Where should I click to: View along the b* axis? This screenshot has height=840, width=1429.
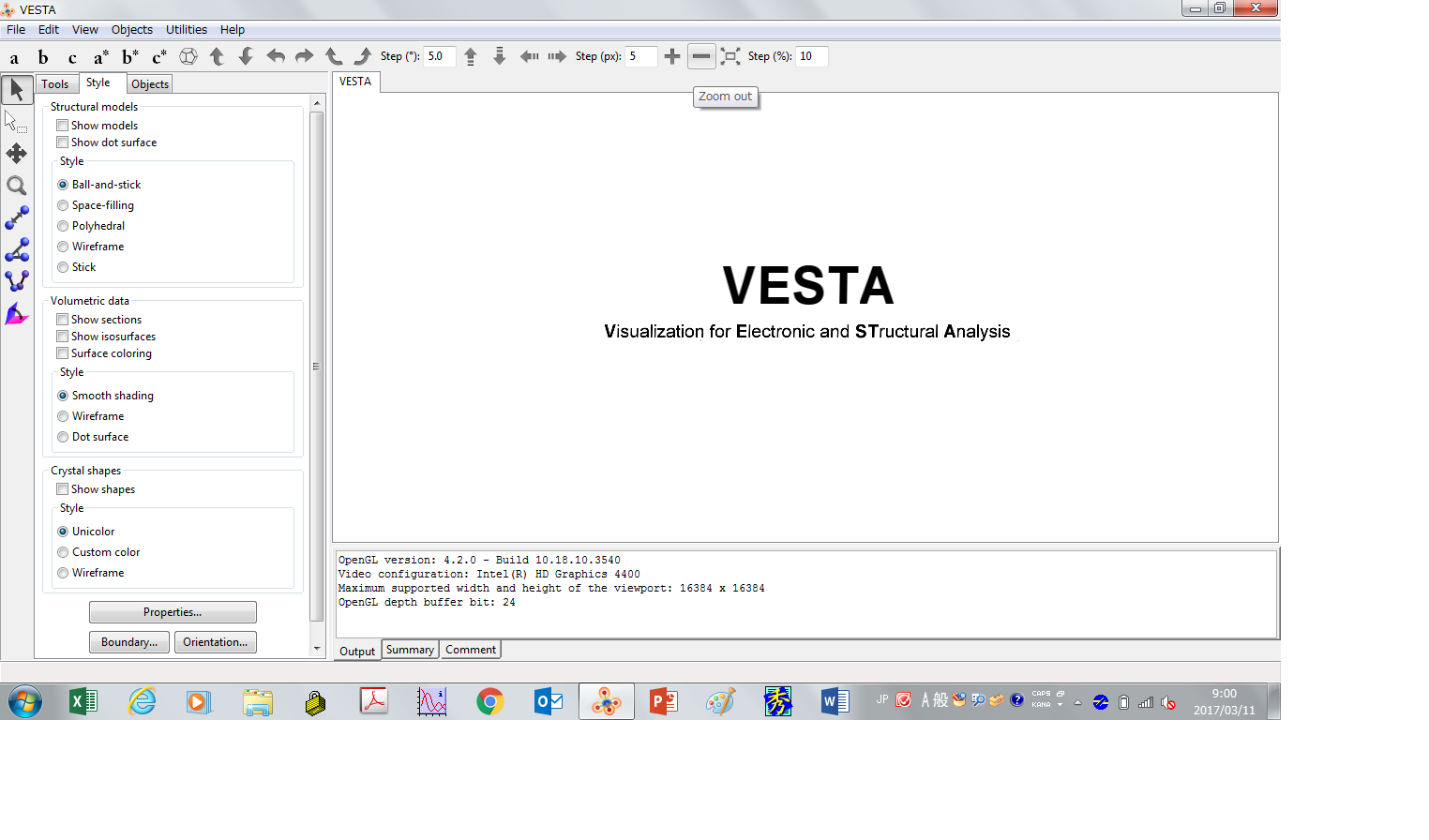130,57
